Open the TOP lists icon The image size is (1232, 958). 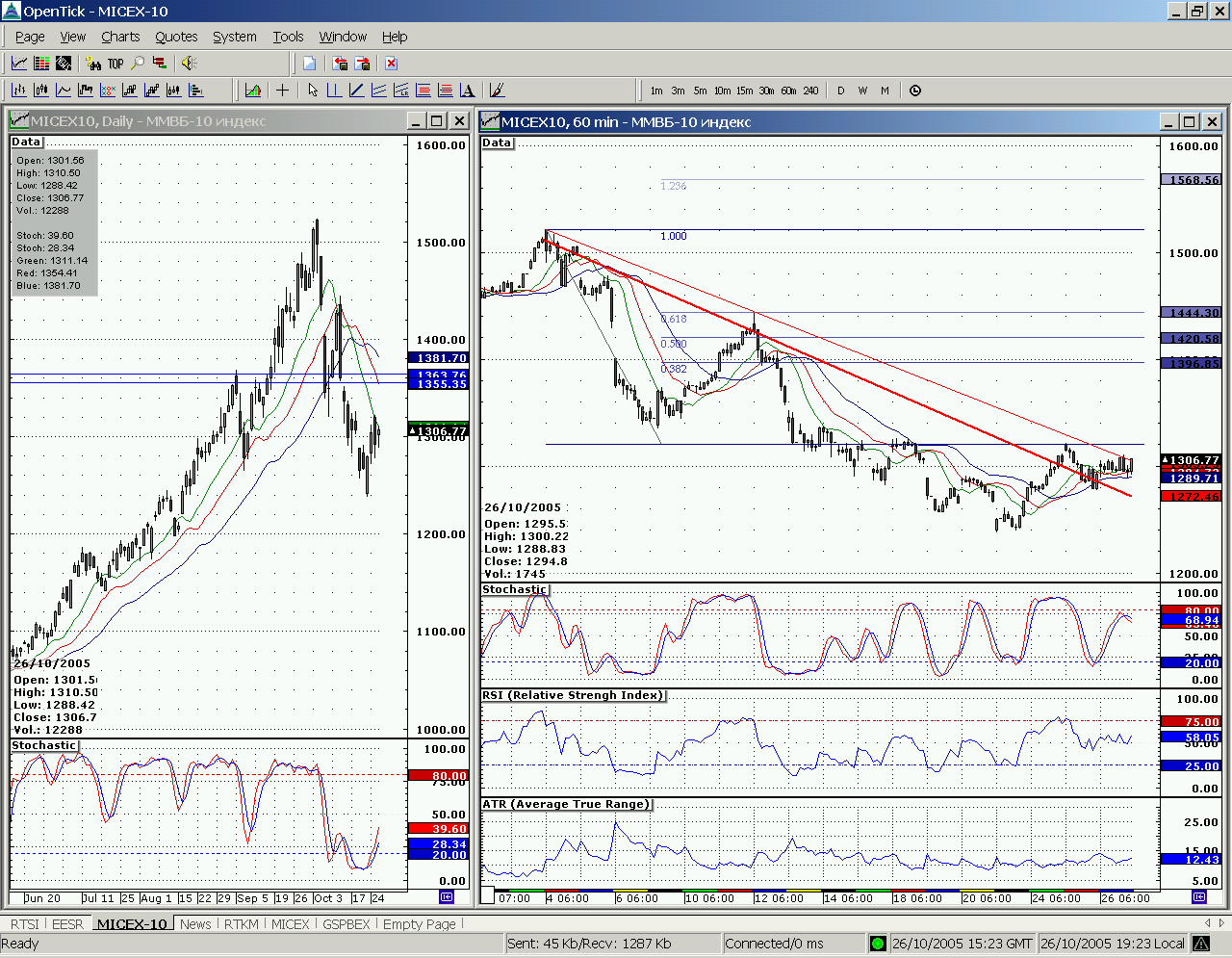click(115, 64)
